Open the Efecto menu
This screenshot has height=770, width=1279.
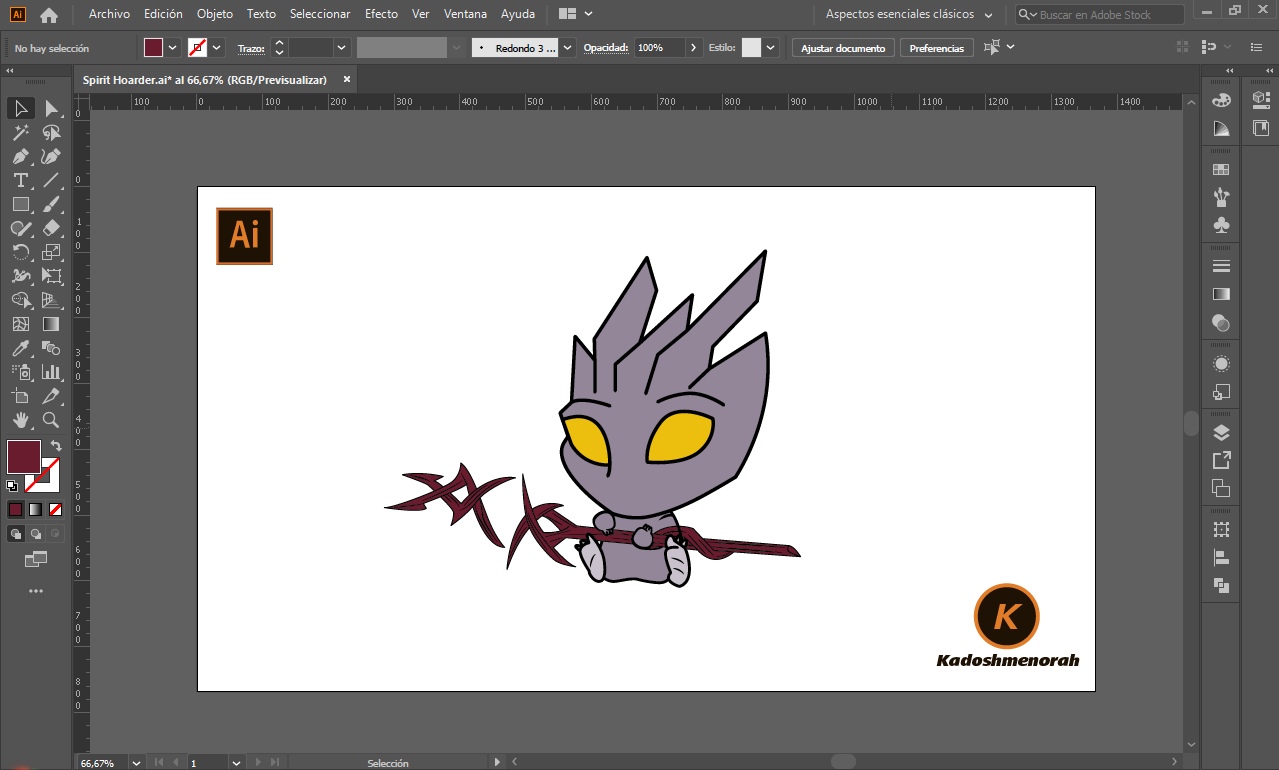(x=381, y=14)
